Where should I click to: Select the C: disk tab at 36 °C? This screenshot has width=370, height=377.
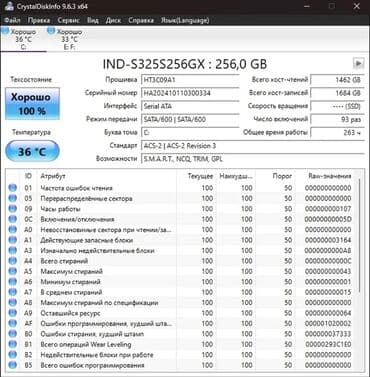tap(23, 39)
